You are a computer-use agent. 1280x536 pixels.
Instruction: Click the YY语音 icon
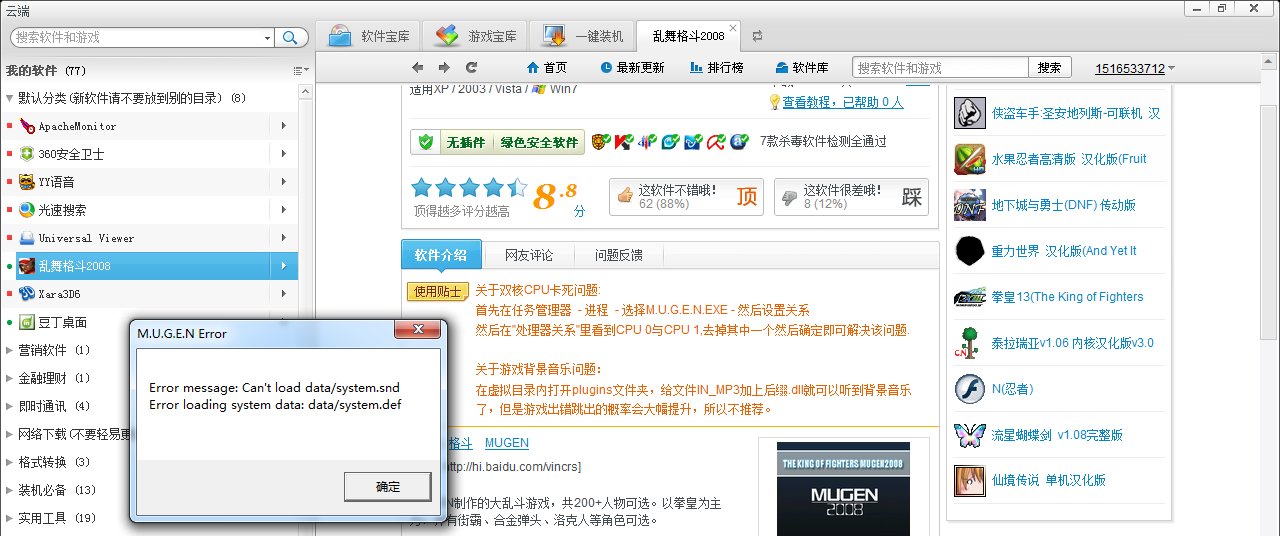click(x=26, y=182)
